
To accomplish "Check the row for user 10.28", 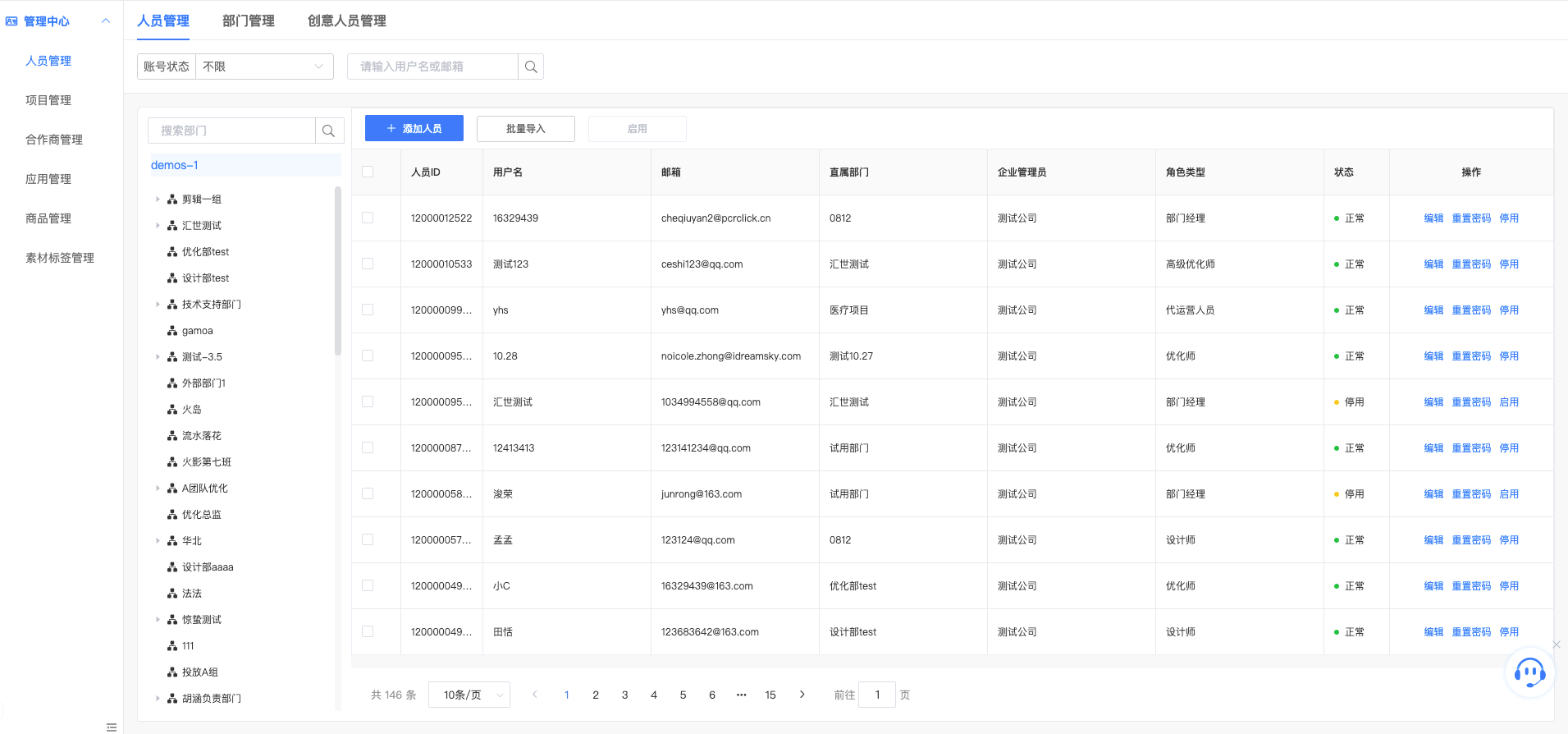I will point(368,356).
